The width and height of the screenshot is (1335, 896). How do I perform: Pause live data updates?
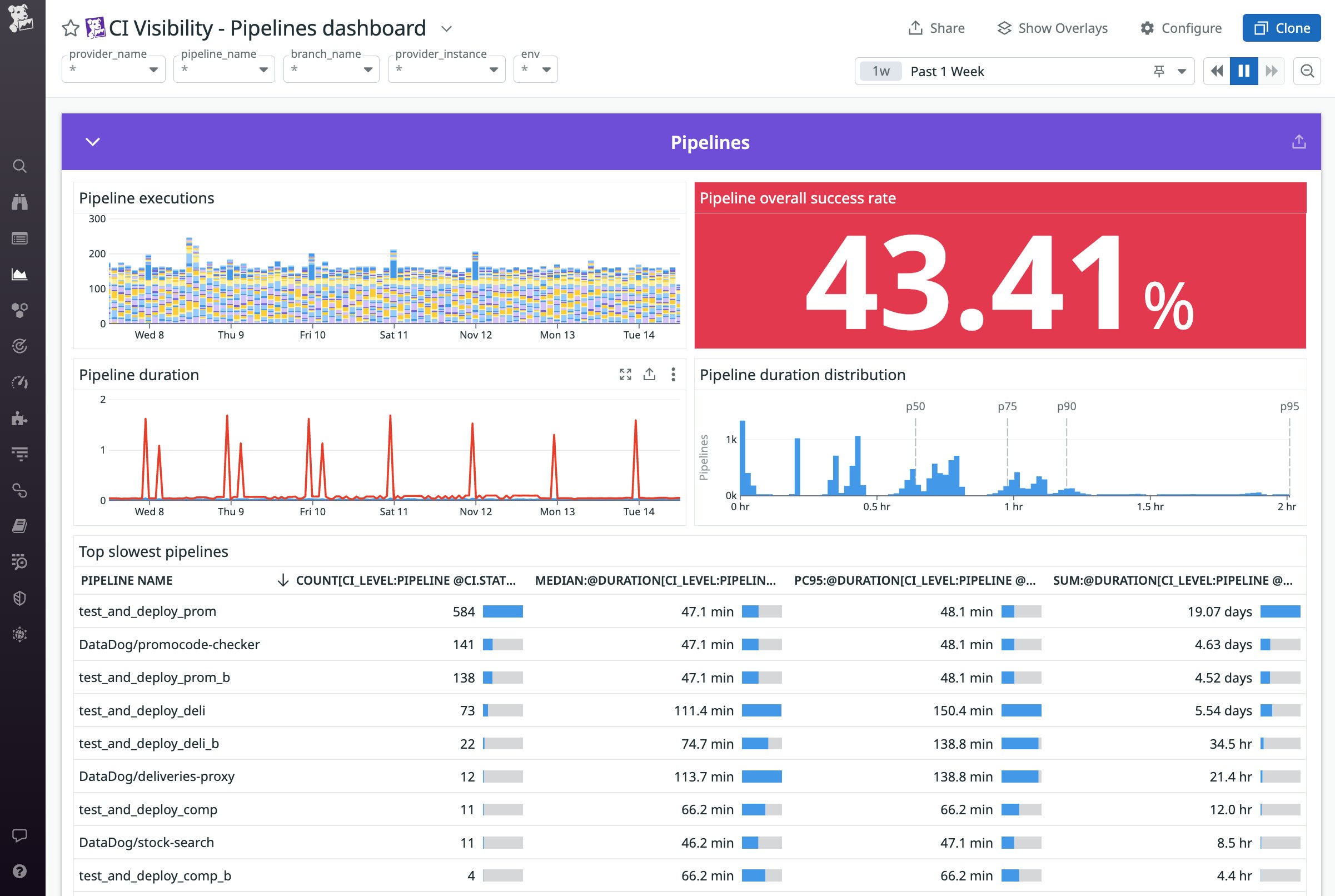coord(1244,70)
